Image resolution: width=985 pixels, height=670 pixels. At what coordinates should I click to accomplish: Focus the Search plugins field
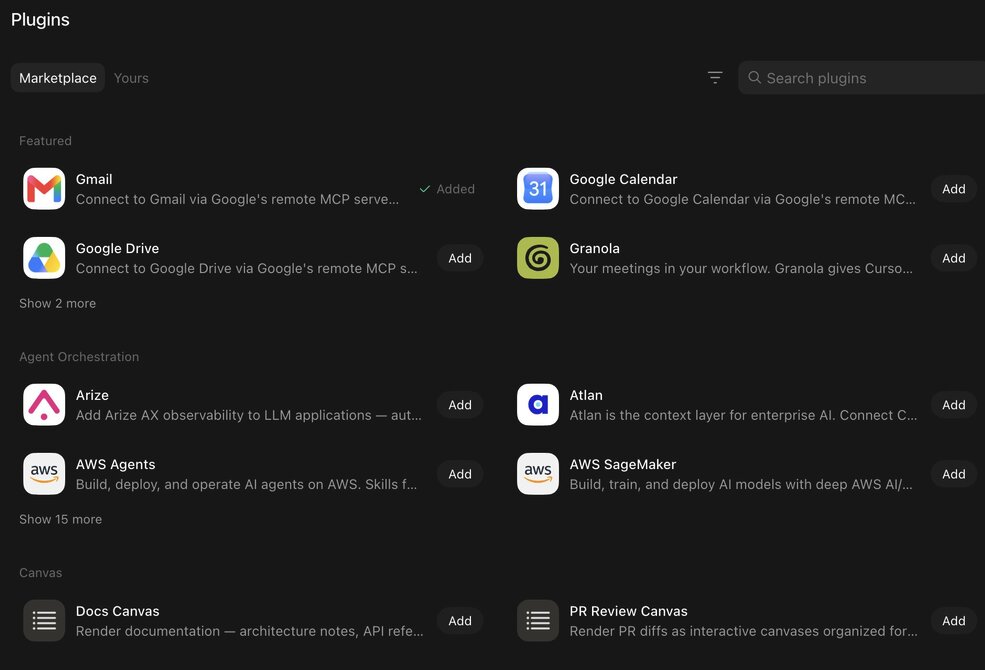coord(861,78)
